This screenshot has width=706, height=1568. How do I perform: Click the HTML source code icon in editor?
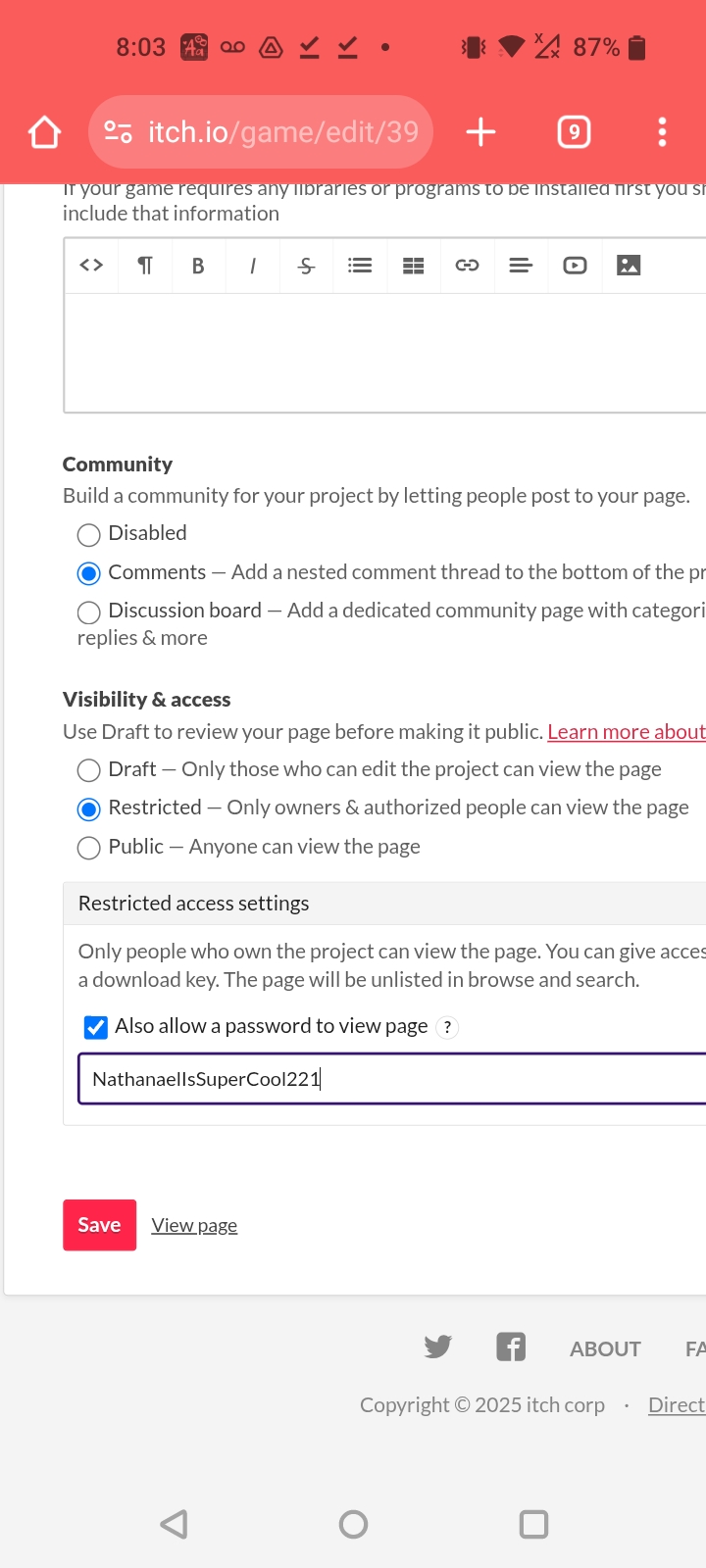coord(91,266)
